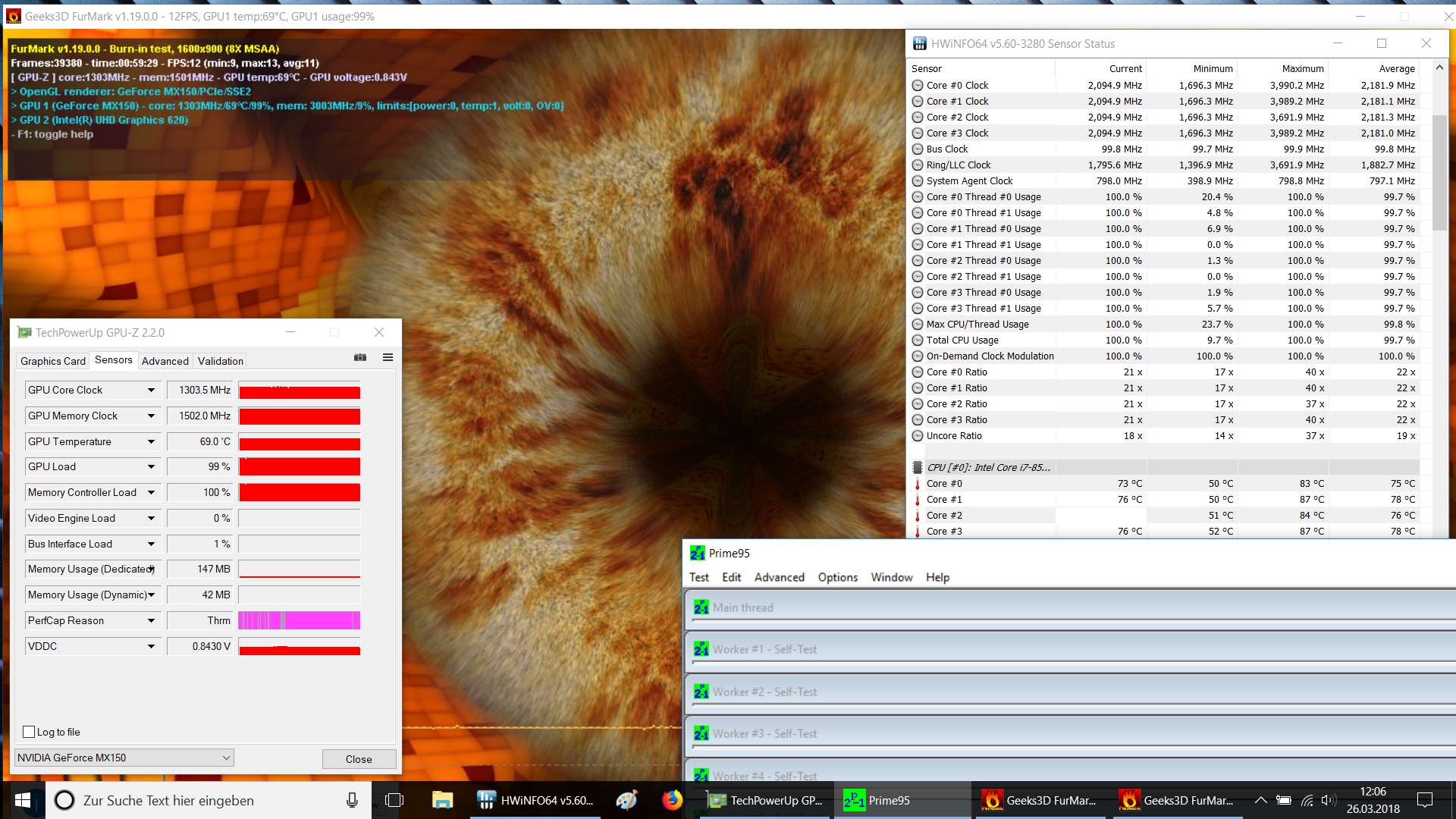1456x819 pixels.
Task: Click the Windows Start button
Action: point(22,800)
